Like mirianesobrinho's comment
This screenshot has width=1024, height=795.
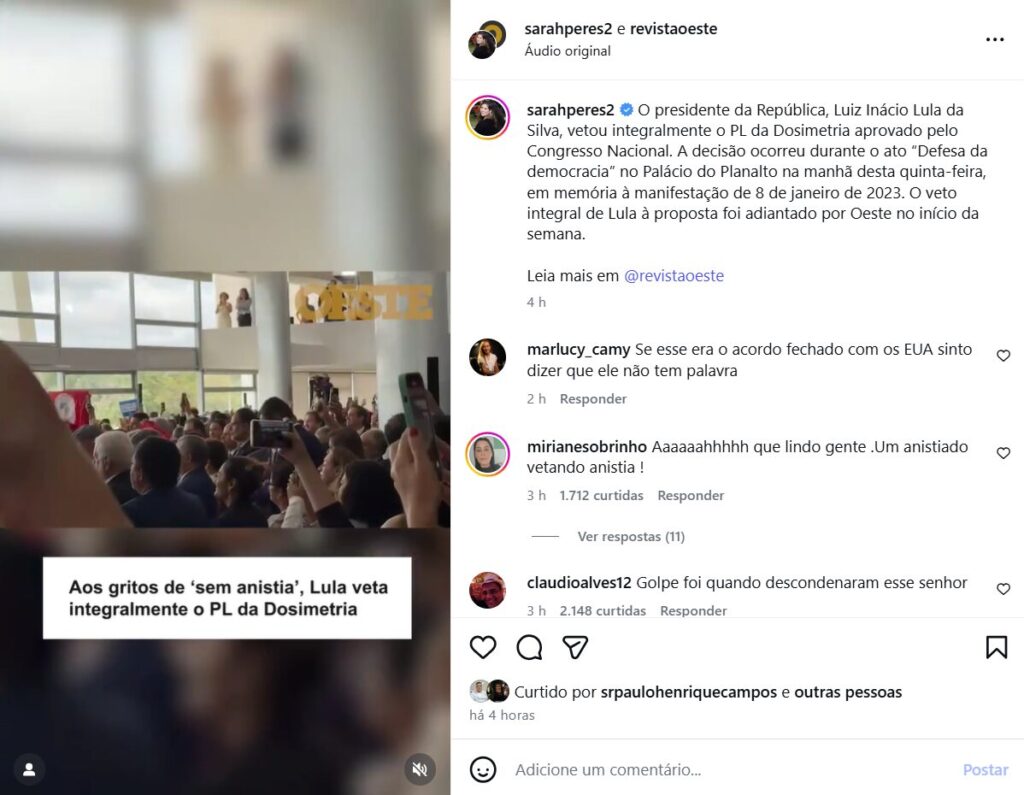point(1003,453)
